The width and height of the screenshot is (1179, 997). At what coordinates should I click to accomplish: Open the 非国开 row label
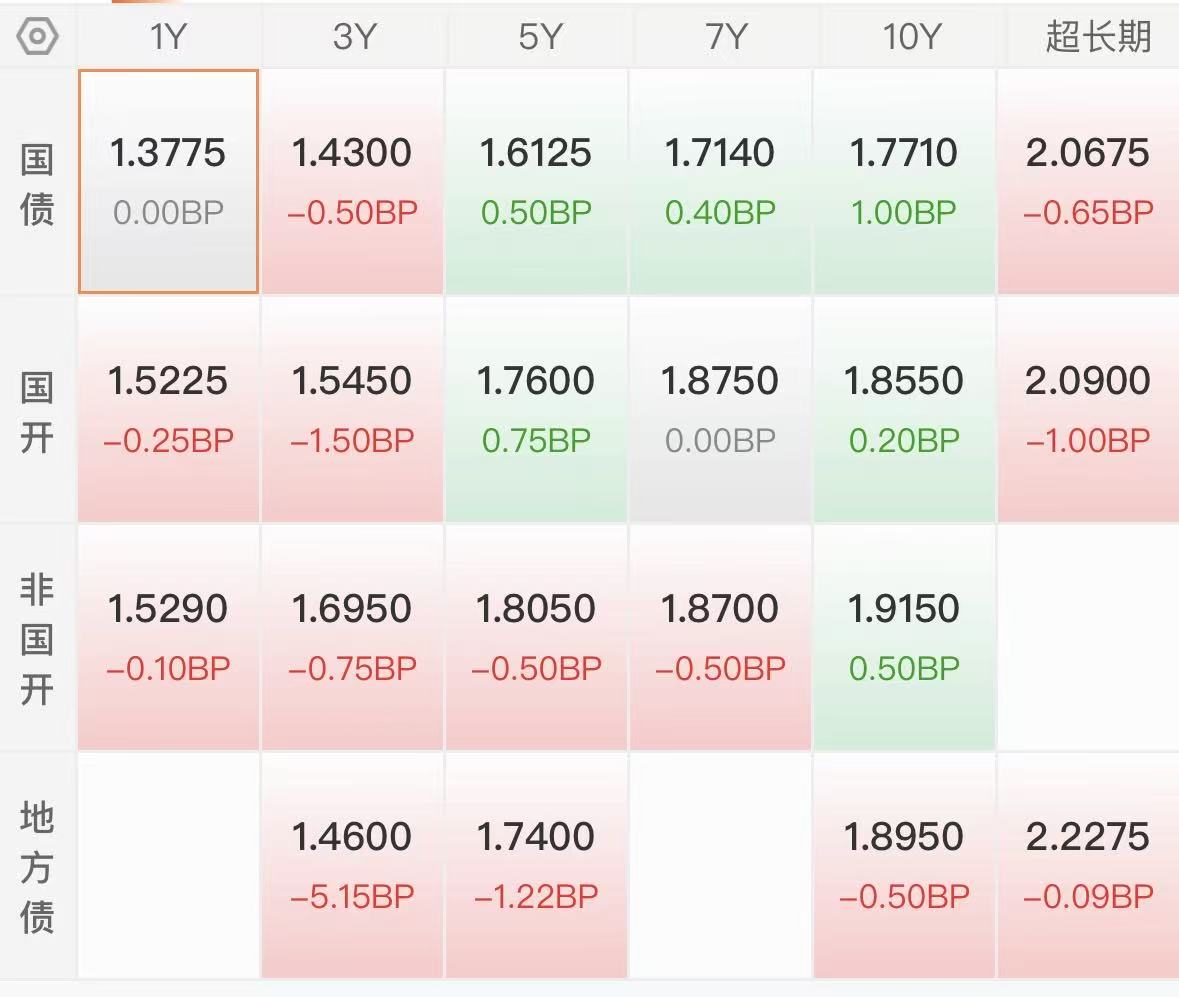pyautogui.click(x=37, y=639)
